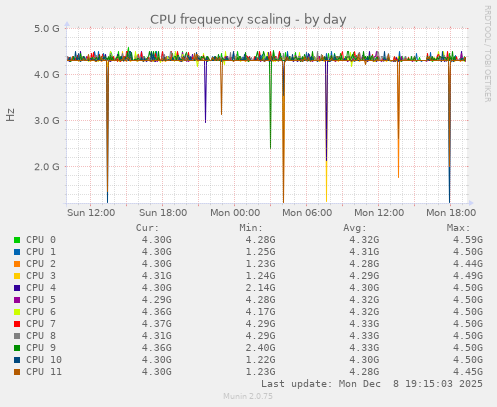This screenshot has height=407, width=497.
Task: Click the CPU 3 yellow color swatch
Action: 17,276
